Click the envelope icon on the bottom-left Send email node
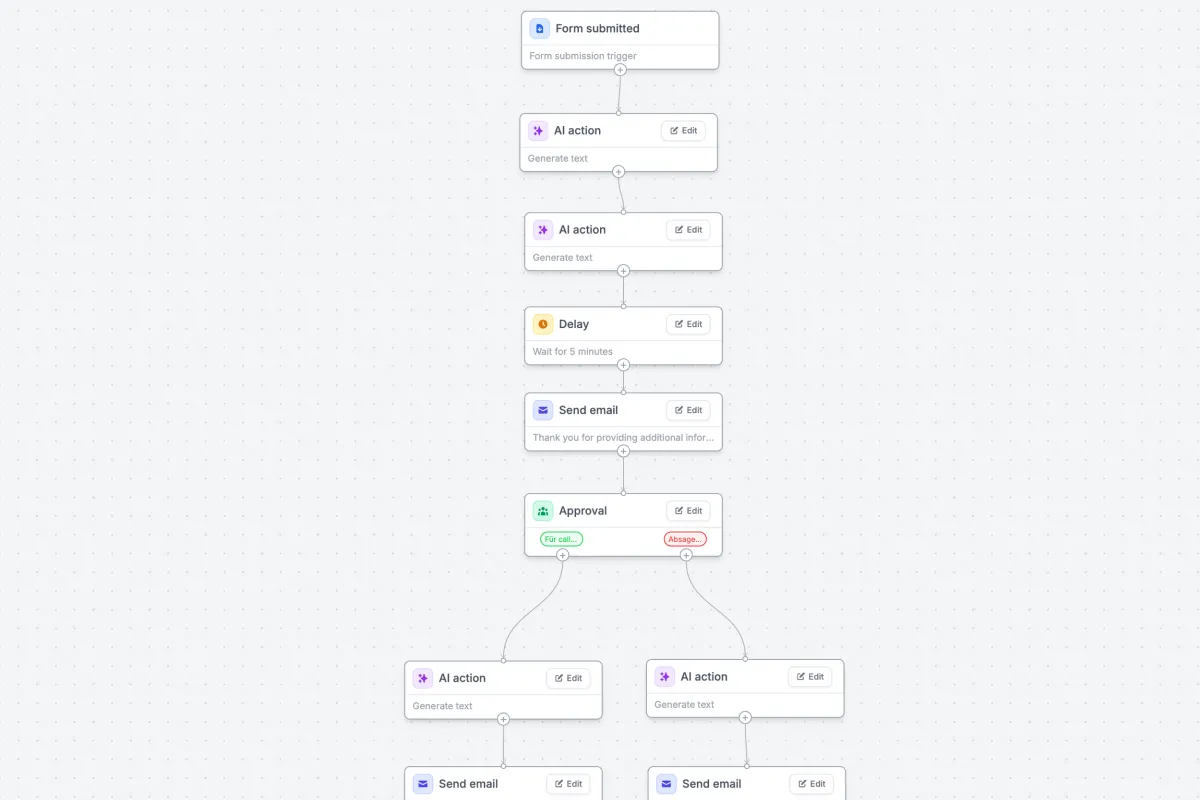The height and width of the screenshot is (800, 1200). (423, 784)
